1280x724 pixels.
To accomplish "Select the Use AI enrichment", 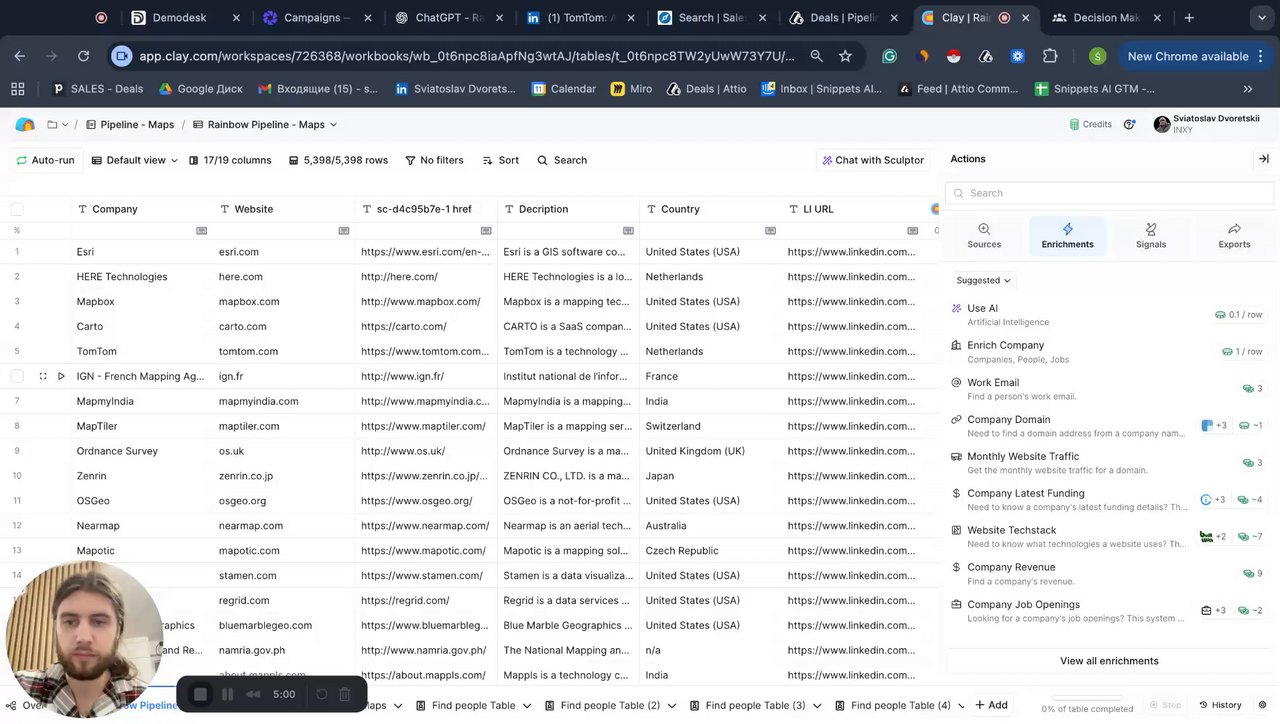I will tap(1109, 314).
